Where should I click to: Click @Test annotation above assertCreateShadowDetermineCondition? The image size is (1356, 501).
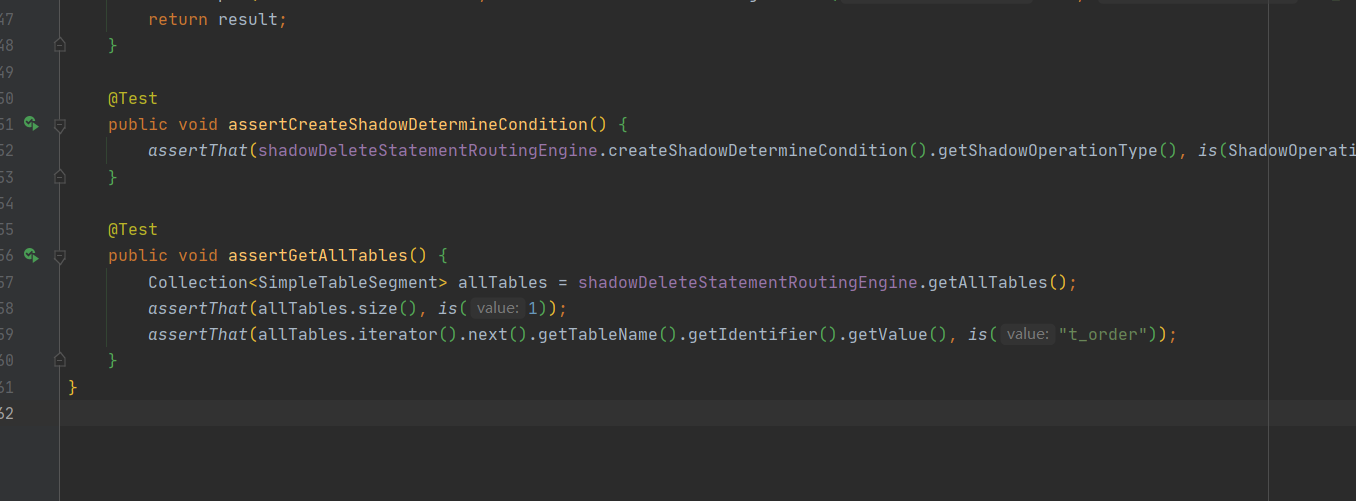(x=133, y=98)
